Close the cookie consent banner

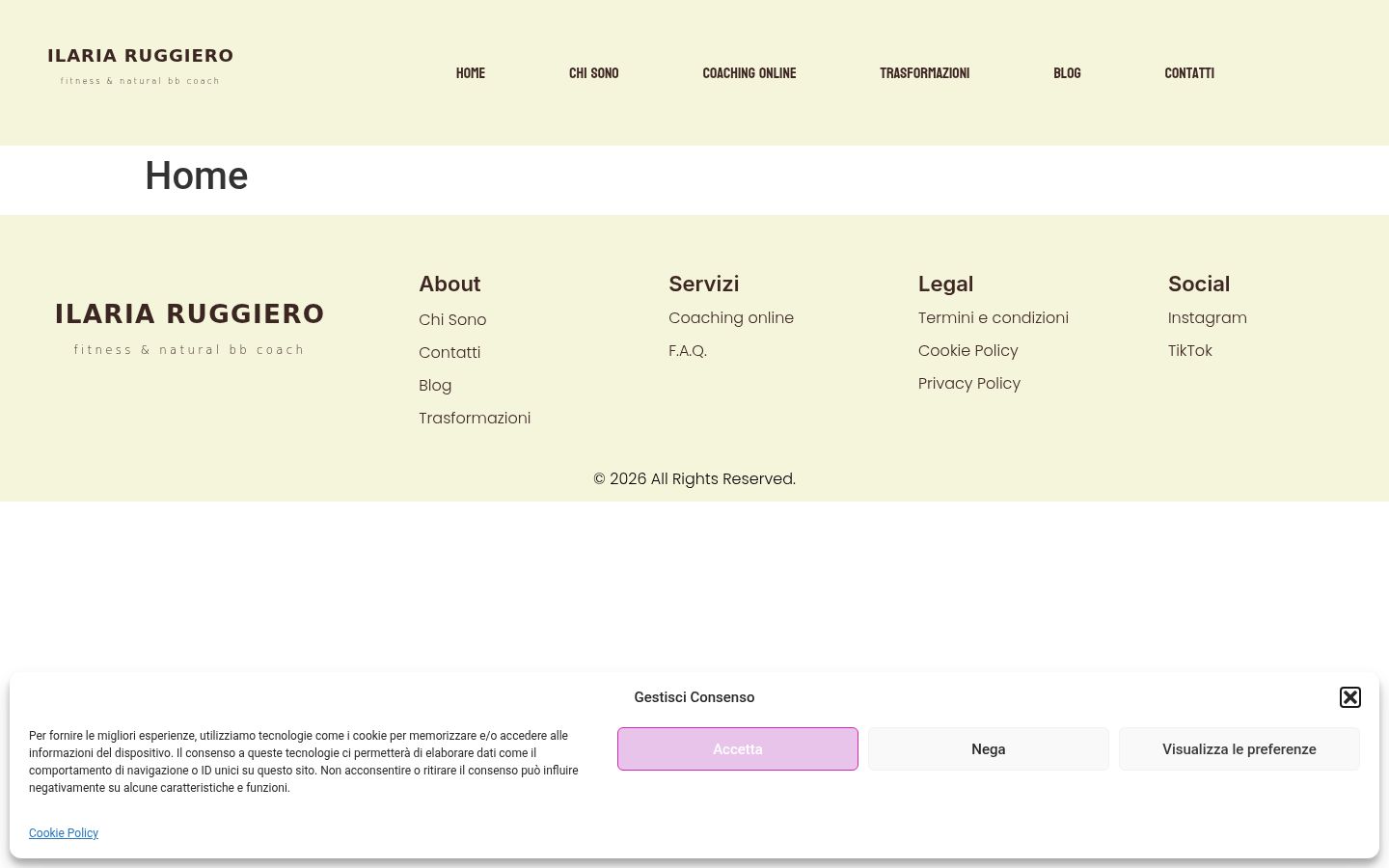[1350, 697]
